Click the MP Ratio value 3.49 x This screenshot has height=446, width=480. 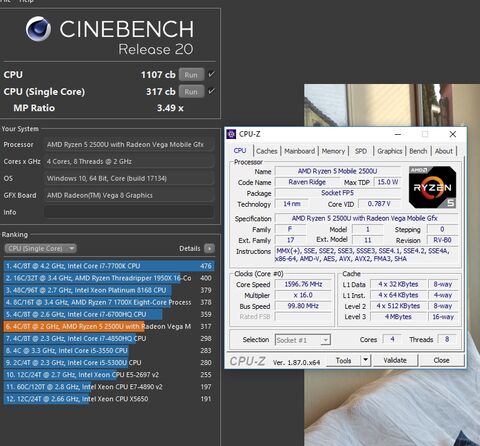[170, 108]
